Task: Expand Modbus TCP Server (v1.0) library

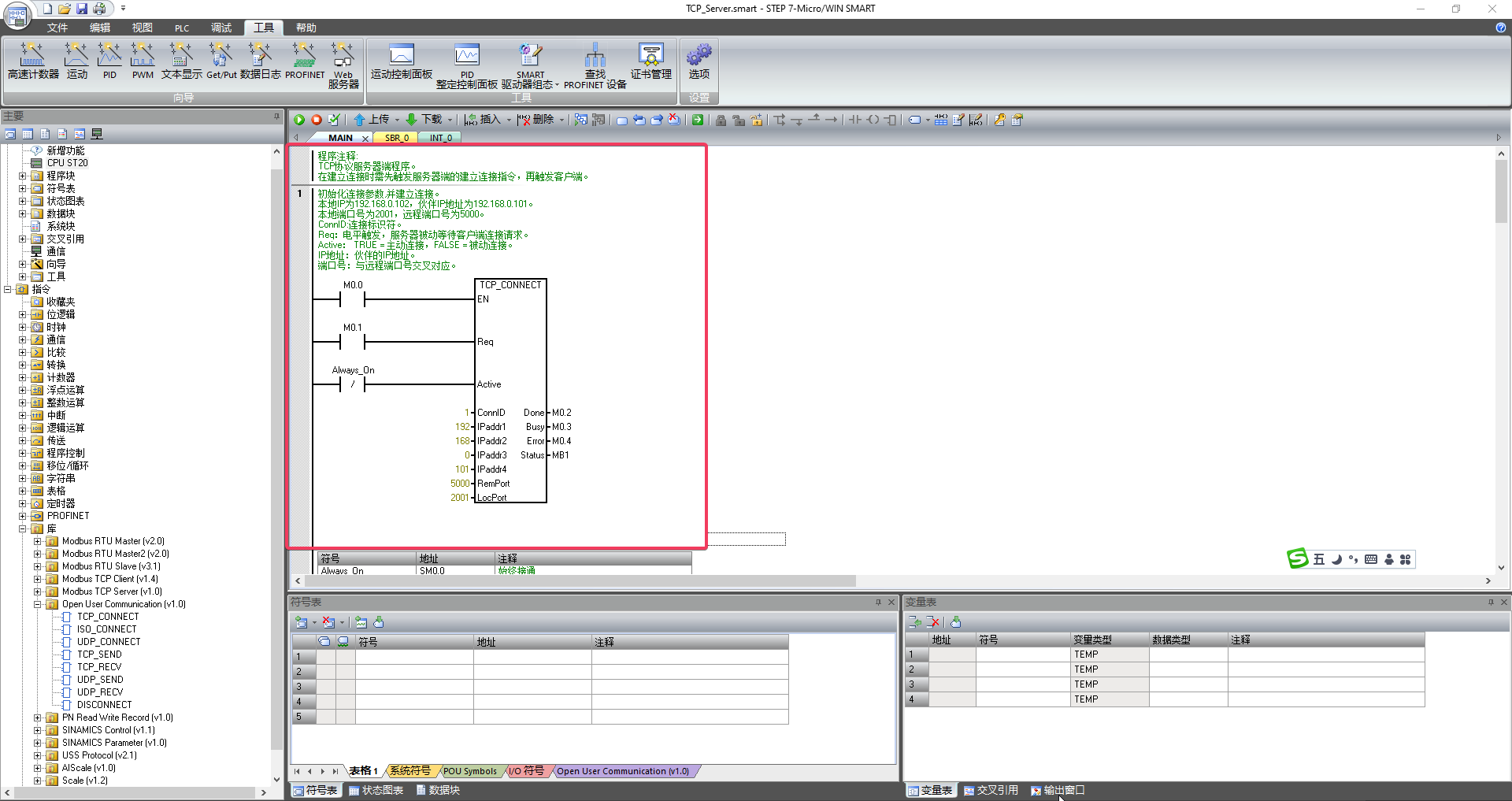Action: point(37,592)
